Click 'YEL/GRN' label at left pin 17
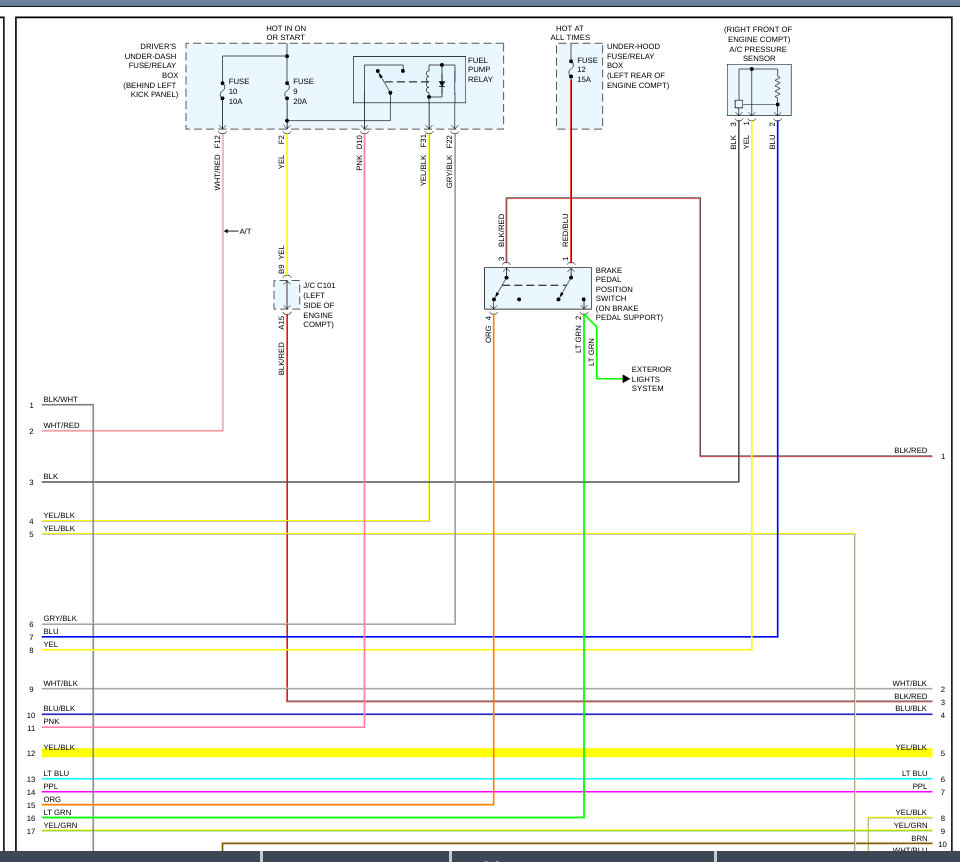The width and height of the screenshot is (960, 862). [x=61, y=825]
